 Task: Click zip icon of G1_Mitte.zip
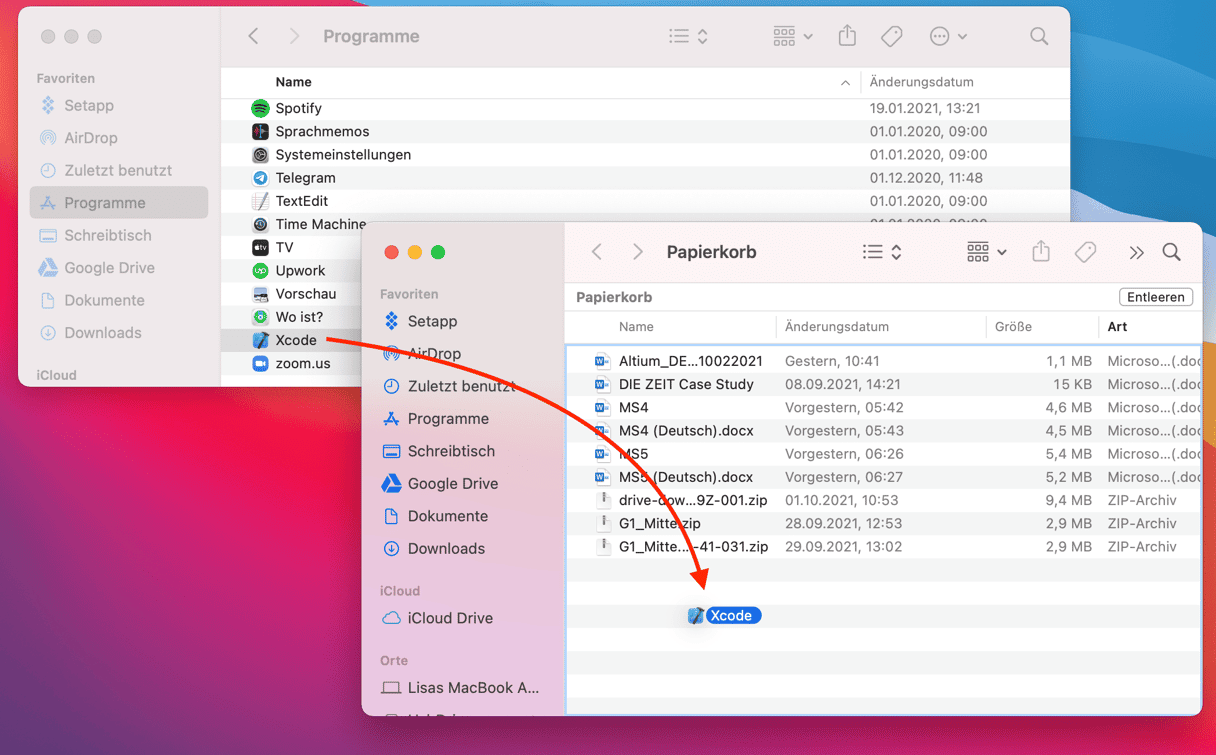pos(602,523)
